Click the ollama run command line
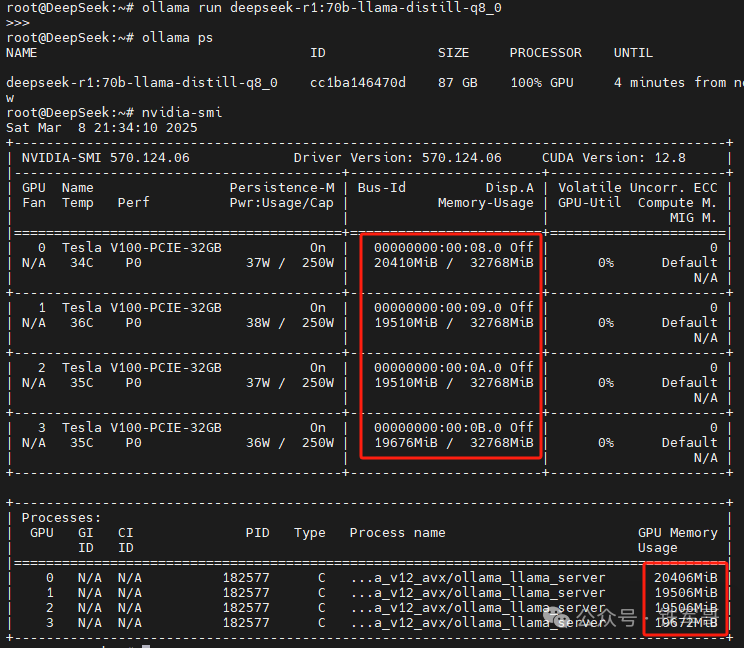This screenshot has width=744, height=648. pos(254,8)
